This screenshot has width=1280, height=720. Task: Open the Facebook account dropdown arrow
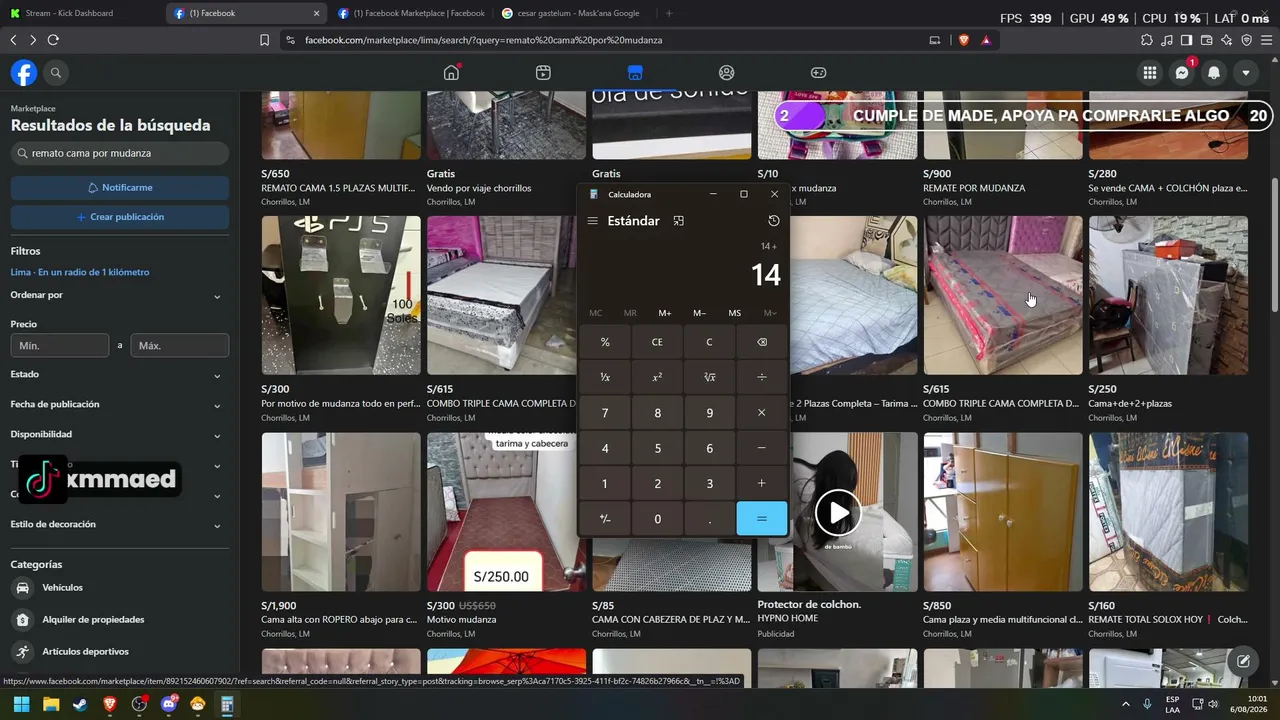pyautogui.click(x=1246, y=73)
